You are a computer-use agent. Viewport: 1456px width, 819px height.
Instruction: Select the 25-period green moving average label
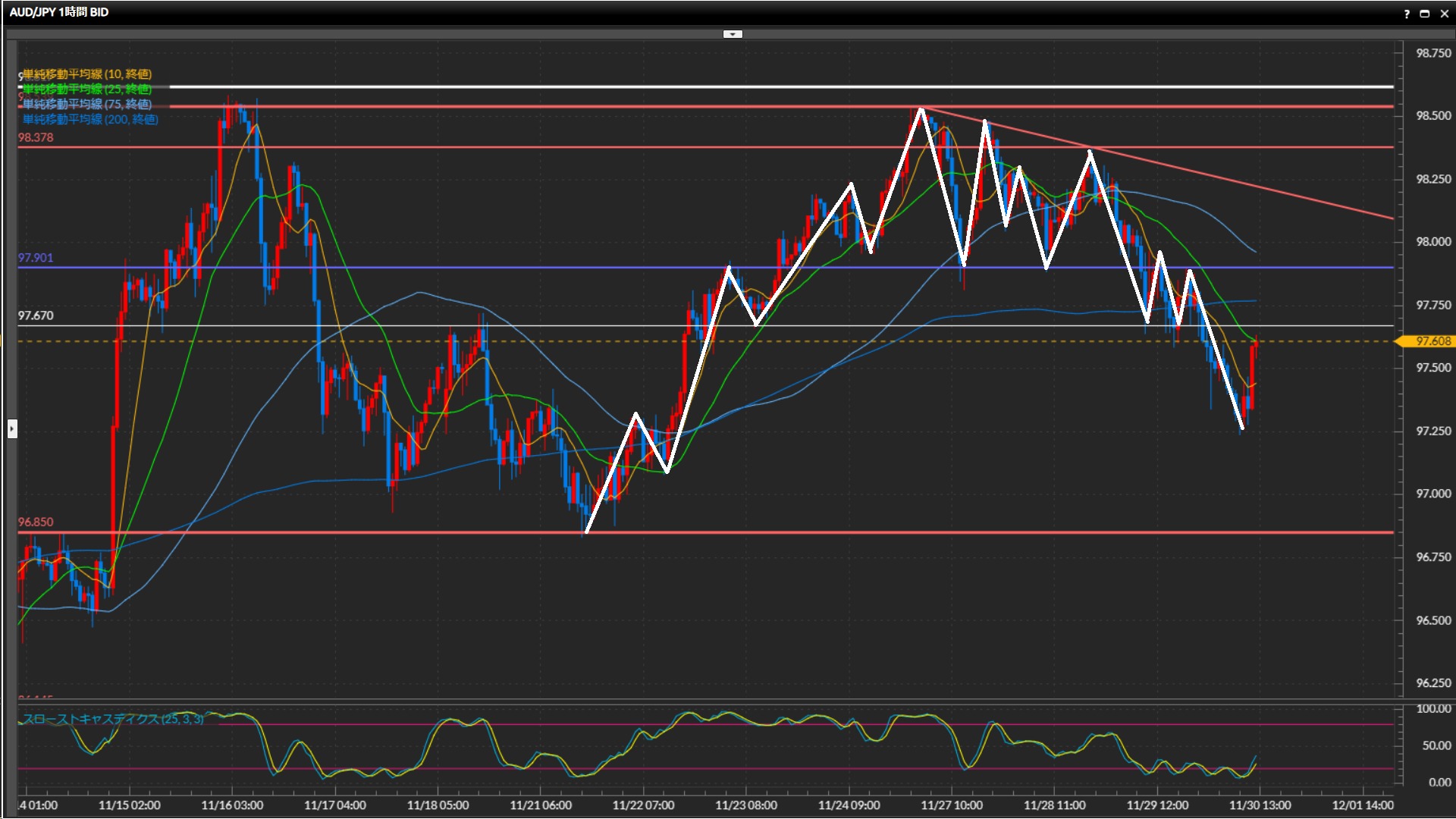[x=87, y=89]
